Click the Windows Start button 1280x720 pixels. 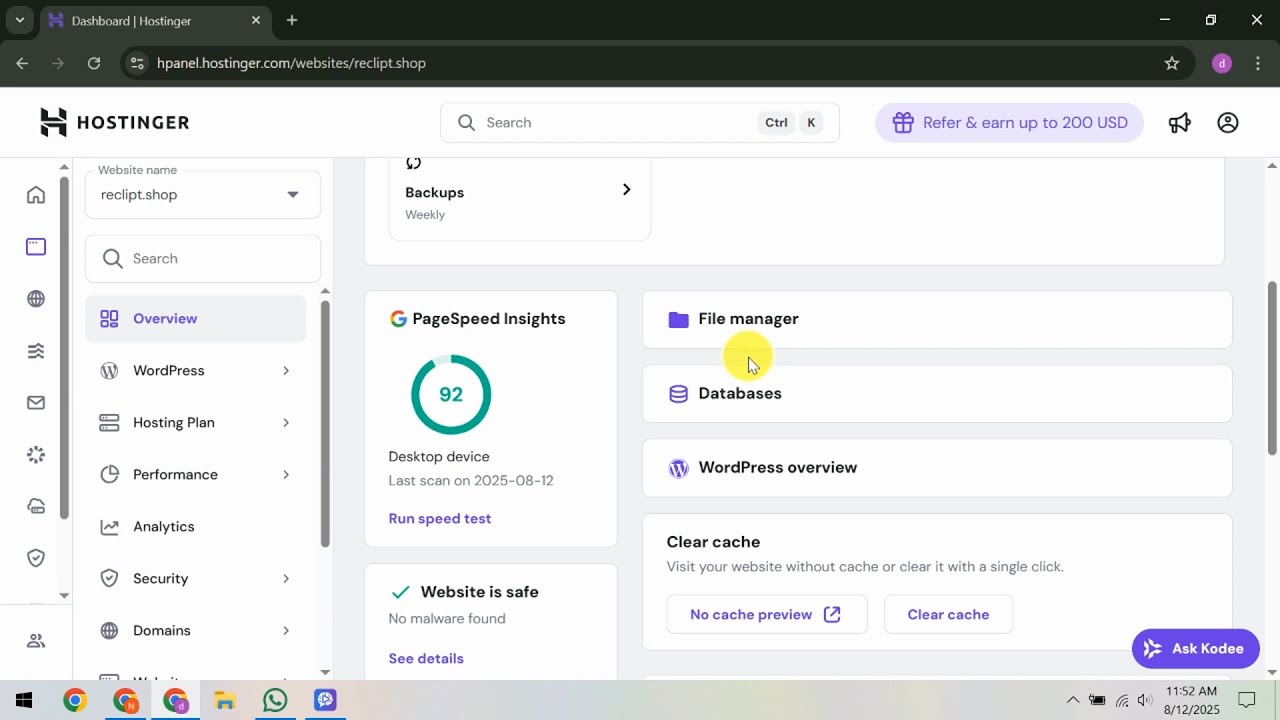click(x=24, y=700)
